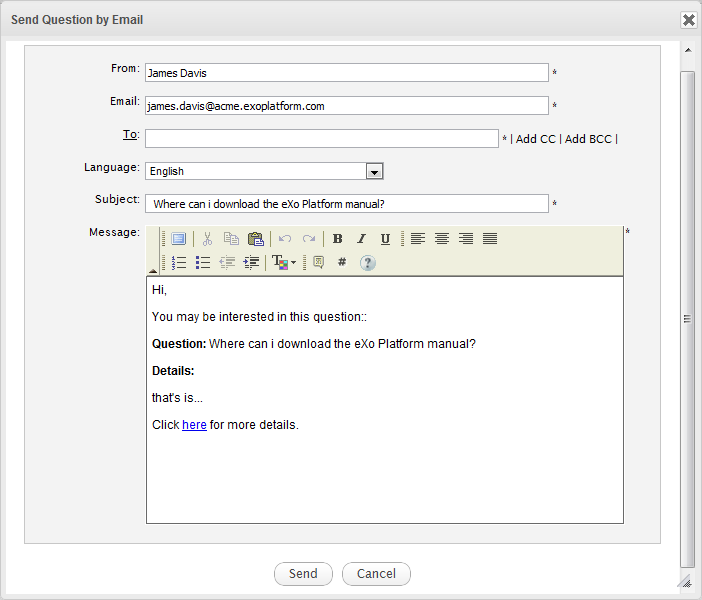Insert a bulleted list
The width and height of the screenshot is (702, 600).
click(203, 263)
